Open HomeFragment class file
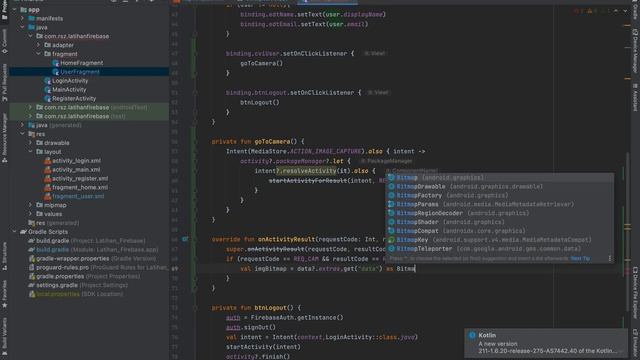 [x=81, y=63]
